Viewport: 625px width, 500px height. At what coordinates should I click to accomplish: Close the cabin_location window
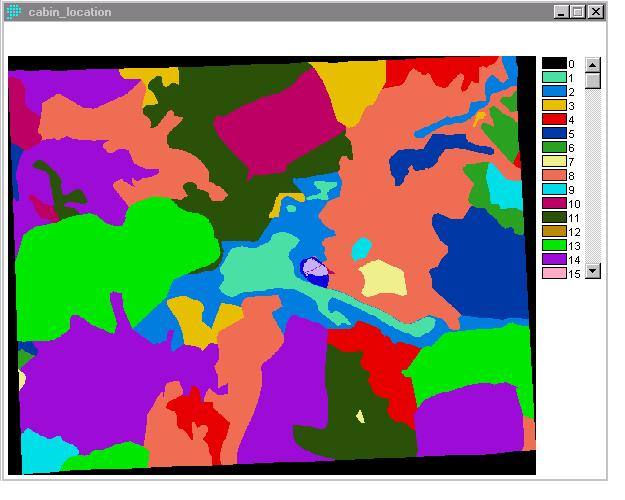(596, 12)
